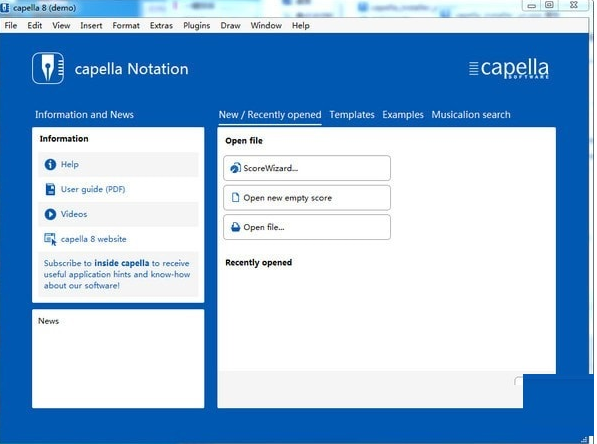Switch to the Examples tab
Screen dimensions: 597x444
tap(403, 115)
